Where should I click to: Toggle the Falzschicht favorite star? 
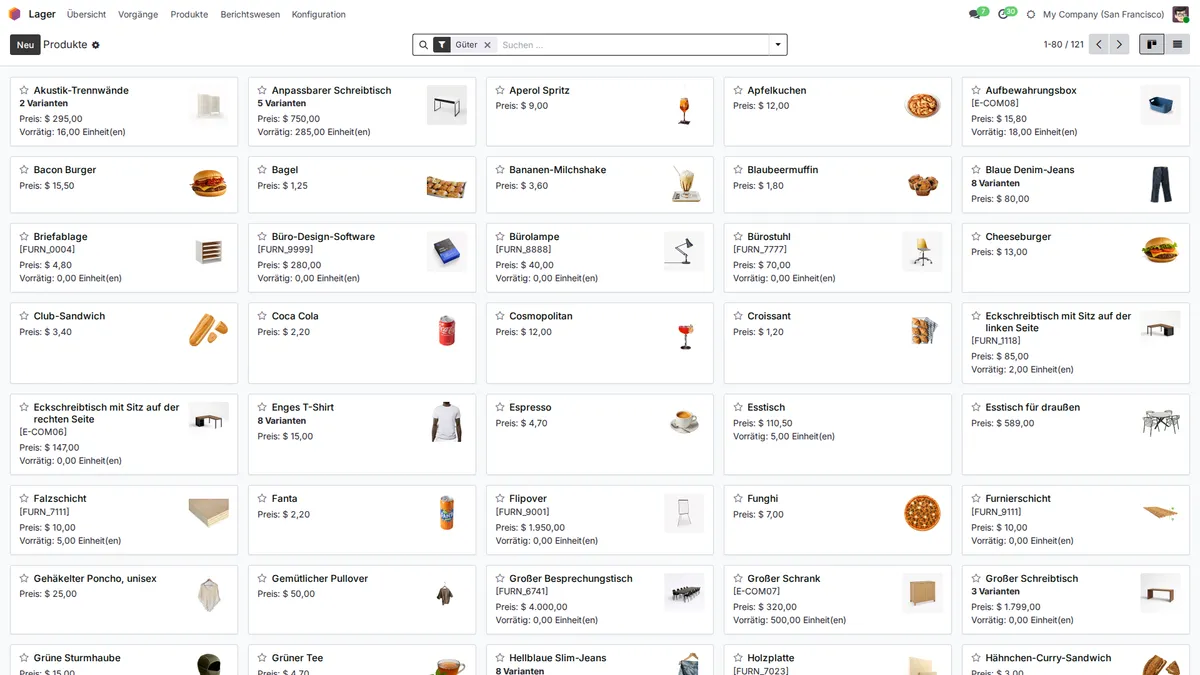(24, 498)
